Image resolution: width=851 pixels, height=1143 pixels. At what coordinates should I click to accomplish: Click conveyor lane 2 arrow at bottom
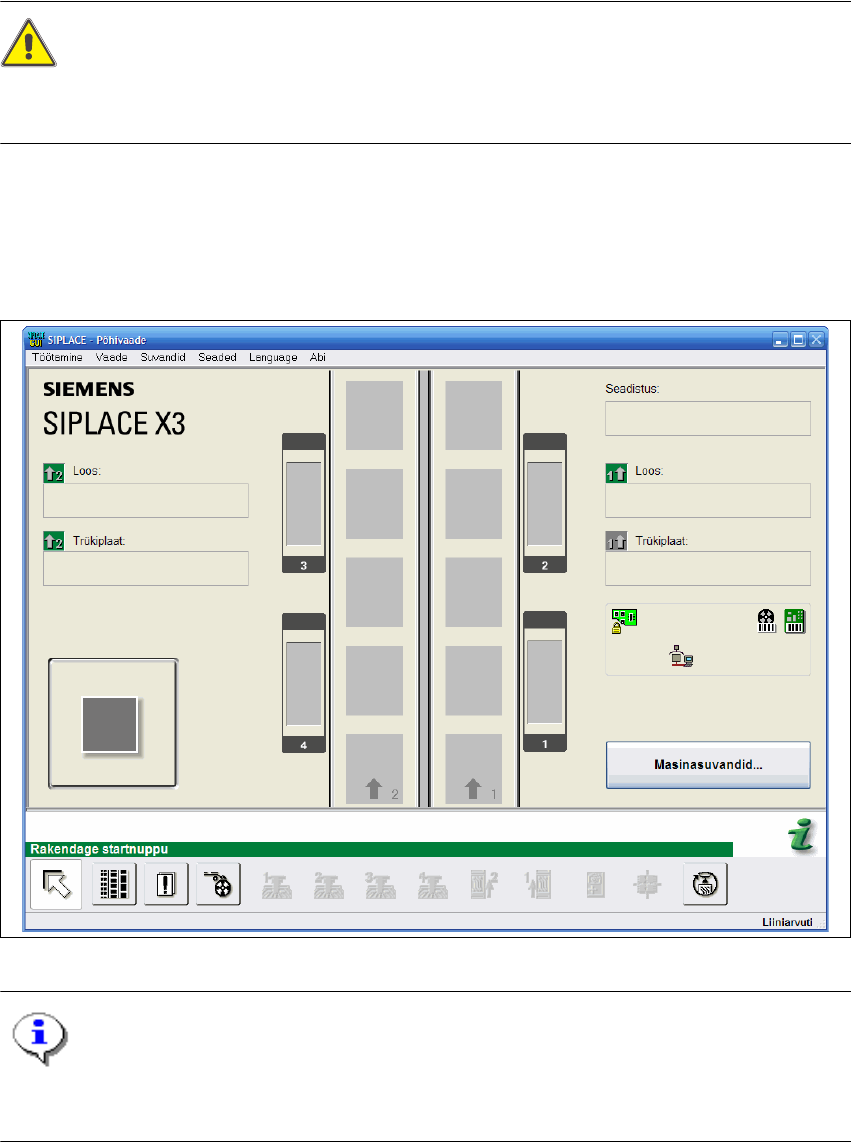click(374, 789)
